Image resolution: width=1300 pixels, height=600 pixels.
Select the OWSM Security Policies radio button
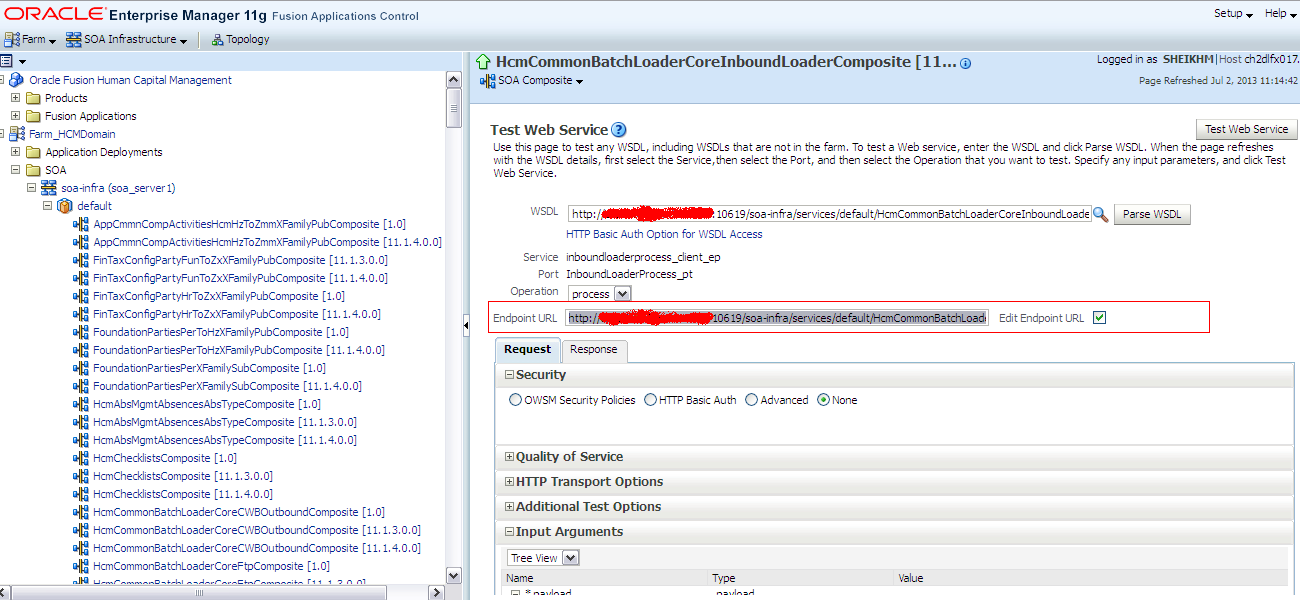tap(514, 399)
